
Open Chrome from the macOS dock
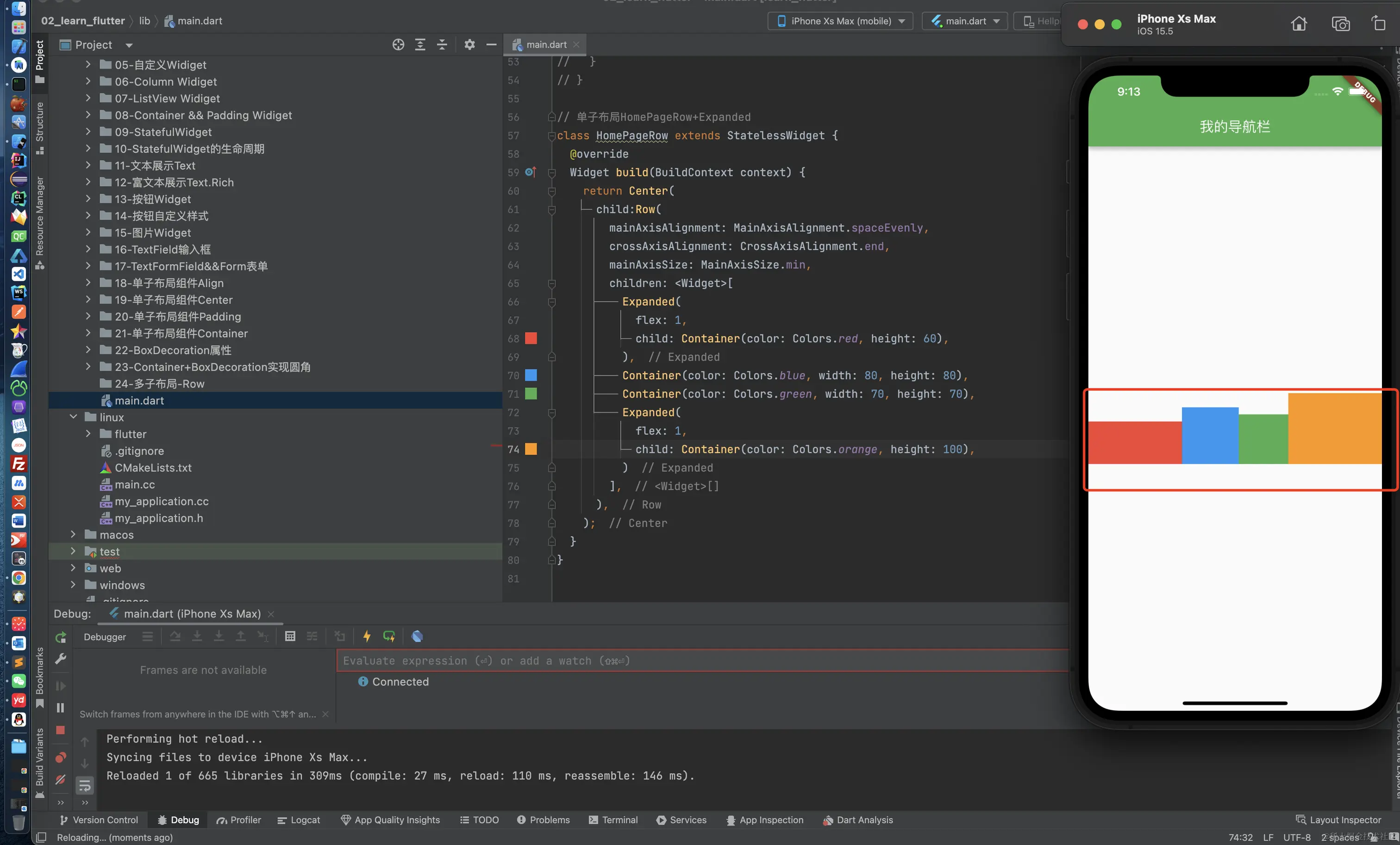coord(19,578)
